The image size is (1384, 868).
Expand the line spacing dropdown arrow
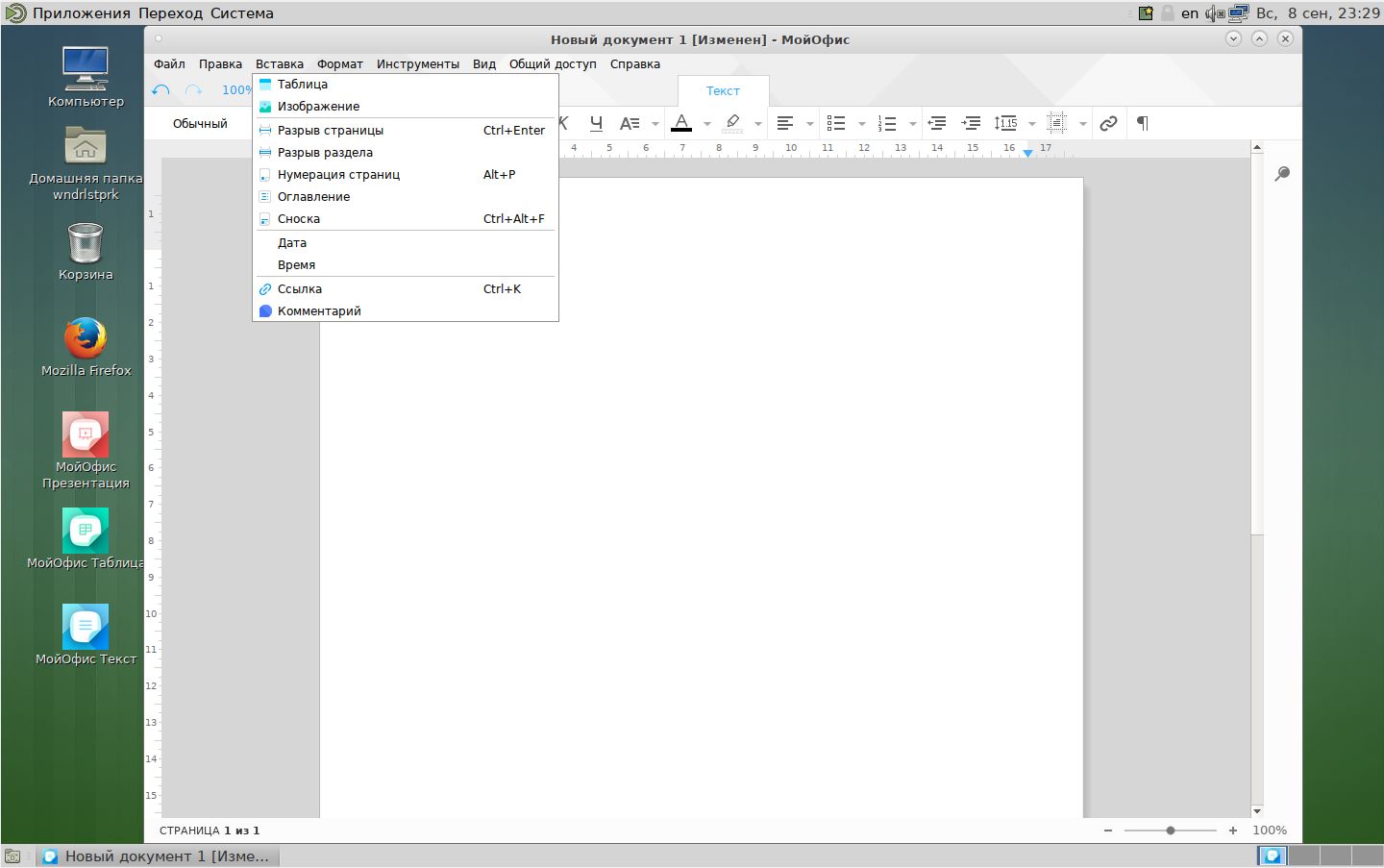click(x=1032, y=124)
